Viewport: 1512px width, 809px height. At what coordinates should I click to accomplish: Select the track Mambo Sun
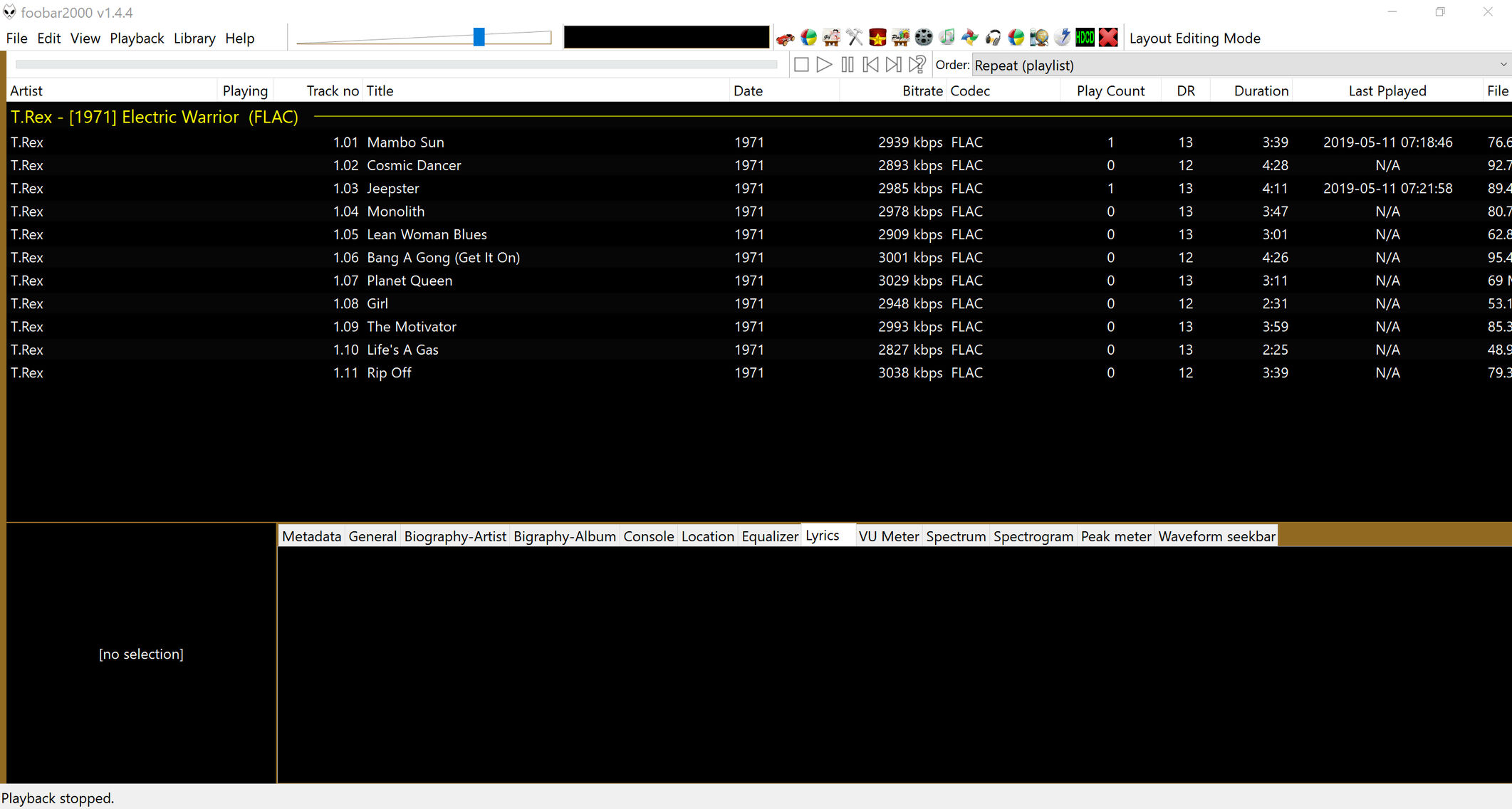click(759, 142)
